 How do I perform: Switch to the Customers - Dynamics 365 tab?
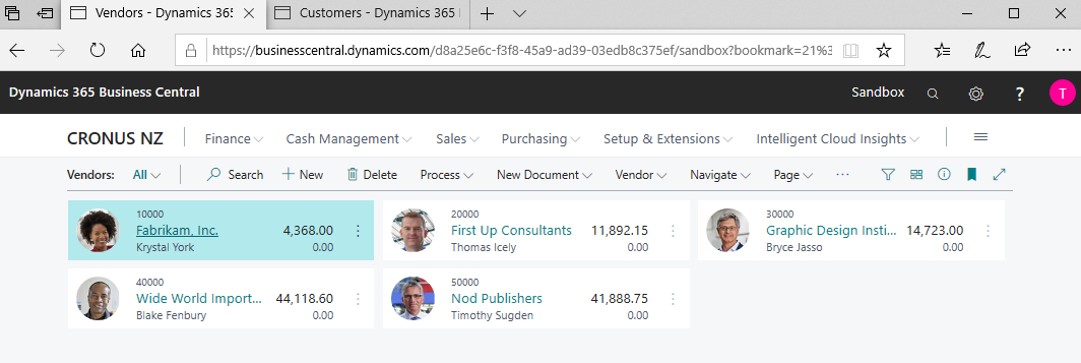[x=367, y=13]
